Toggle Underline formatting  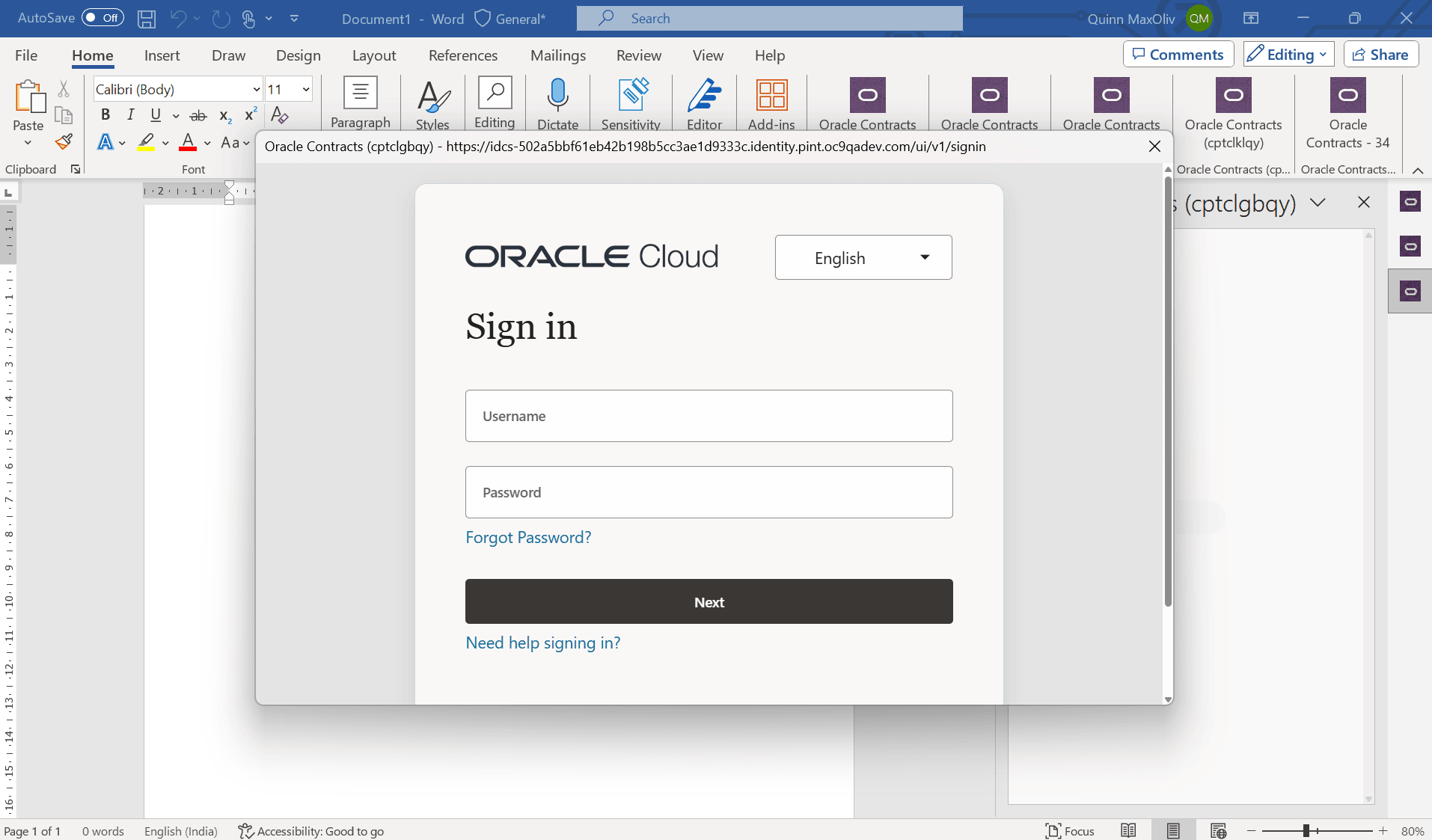156,114
